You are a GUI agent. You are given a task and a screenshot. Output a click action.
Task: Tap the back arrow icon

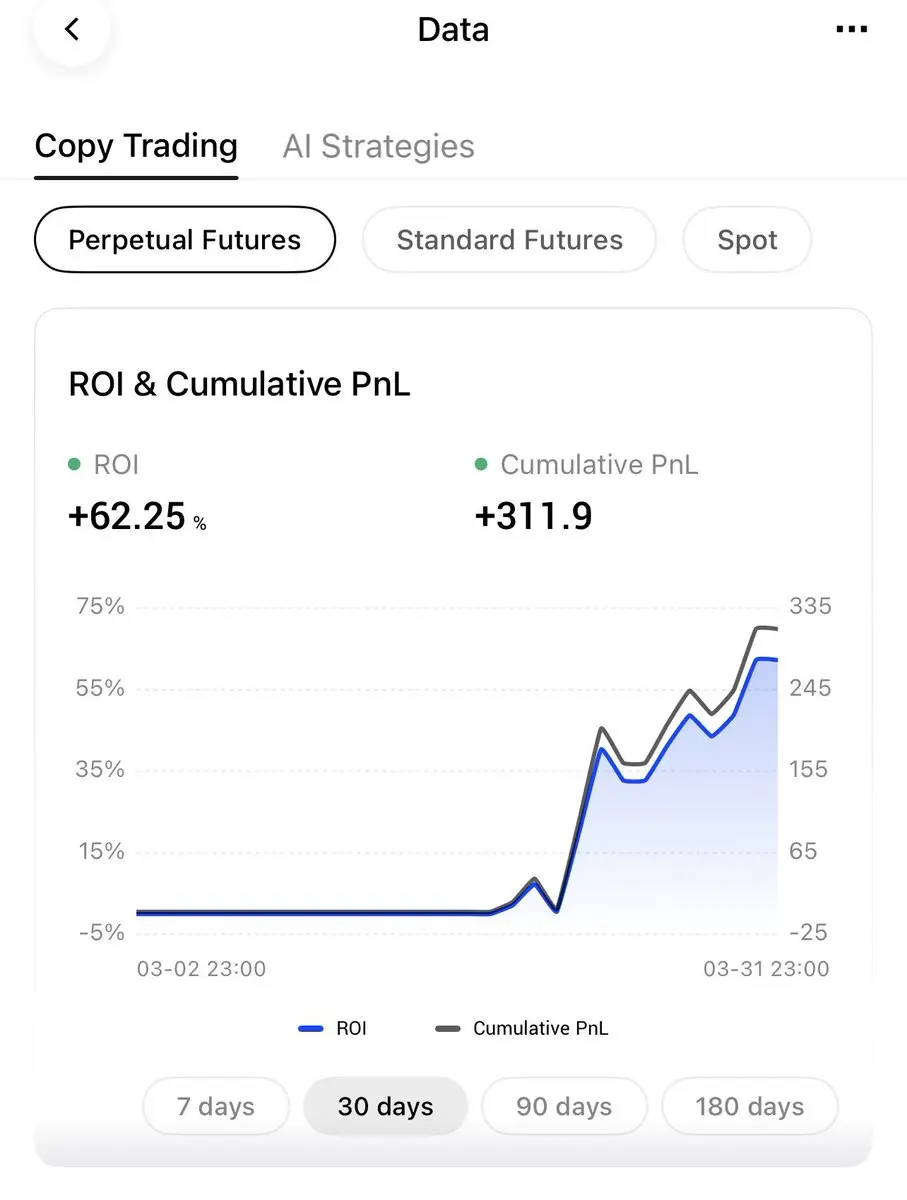pyautogui.click(x=71, y=30)
